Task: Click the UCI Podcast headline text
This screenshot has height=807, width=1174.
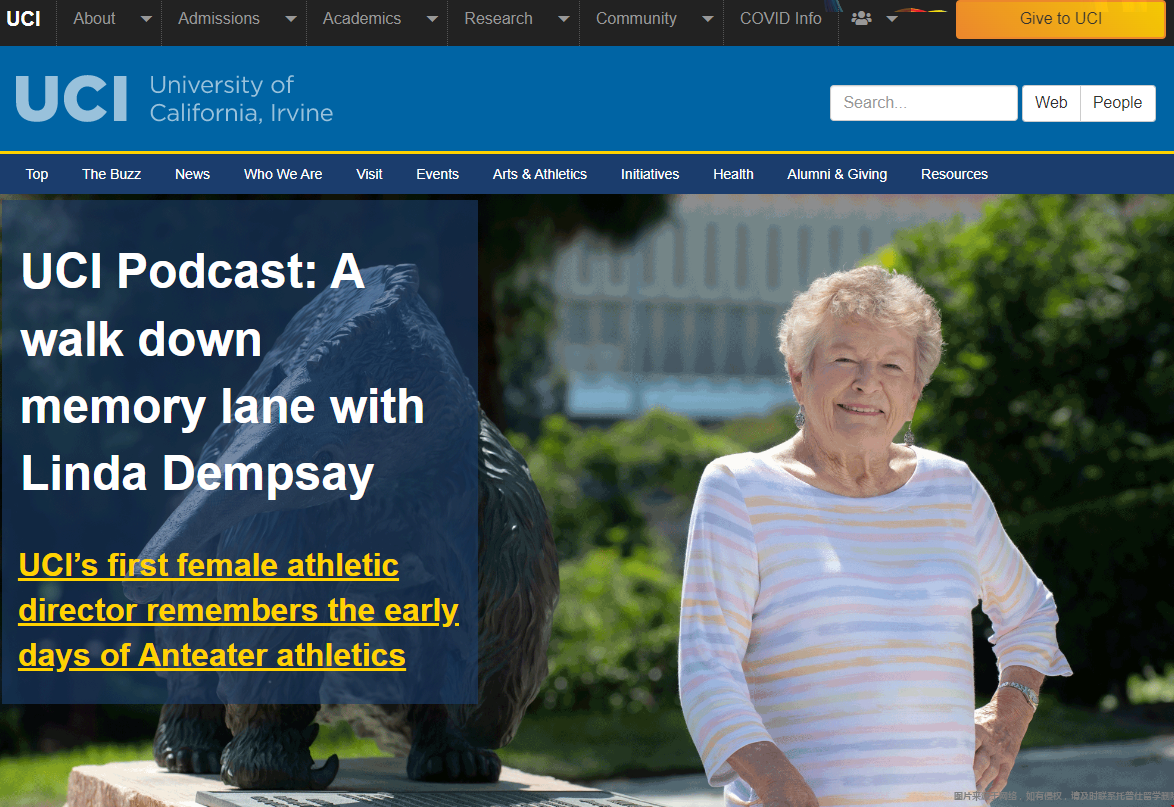Action: (x=222, y=373)
